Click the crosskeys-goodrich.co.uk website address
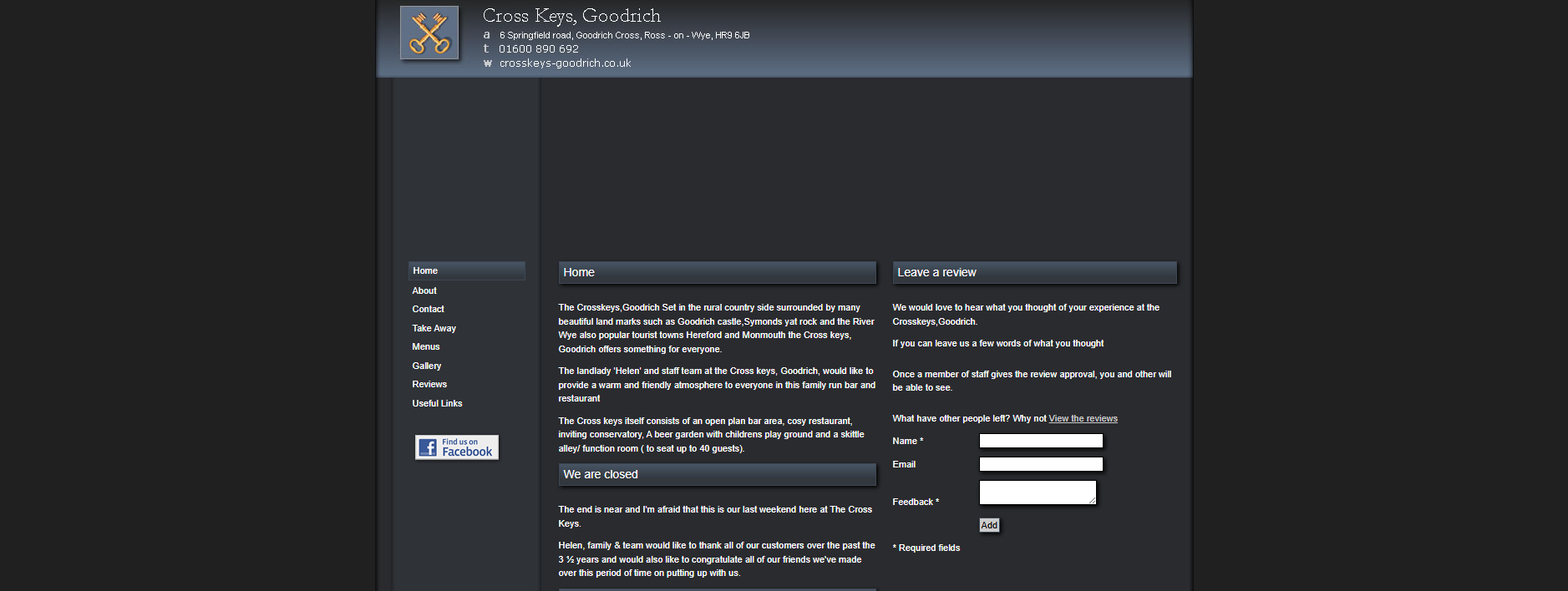The height and width of the screenshot is (591, 1568). click(565, 63)
